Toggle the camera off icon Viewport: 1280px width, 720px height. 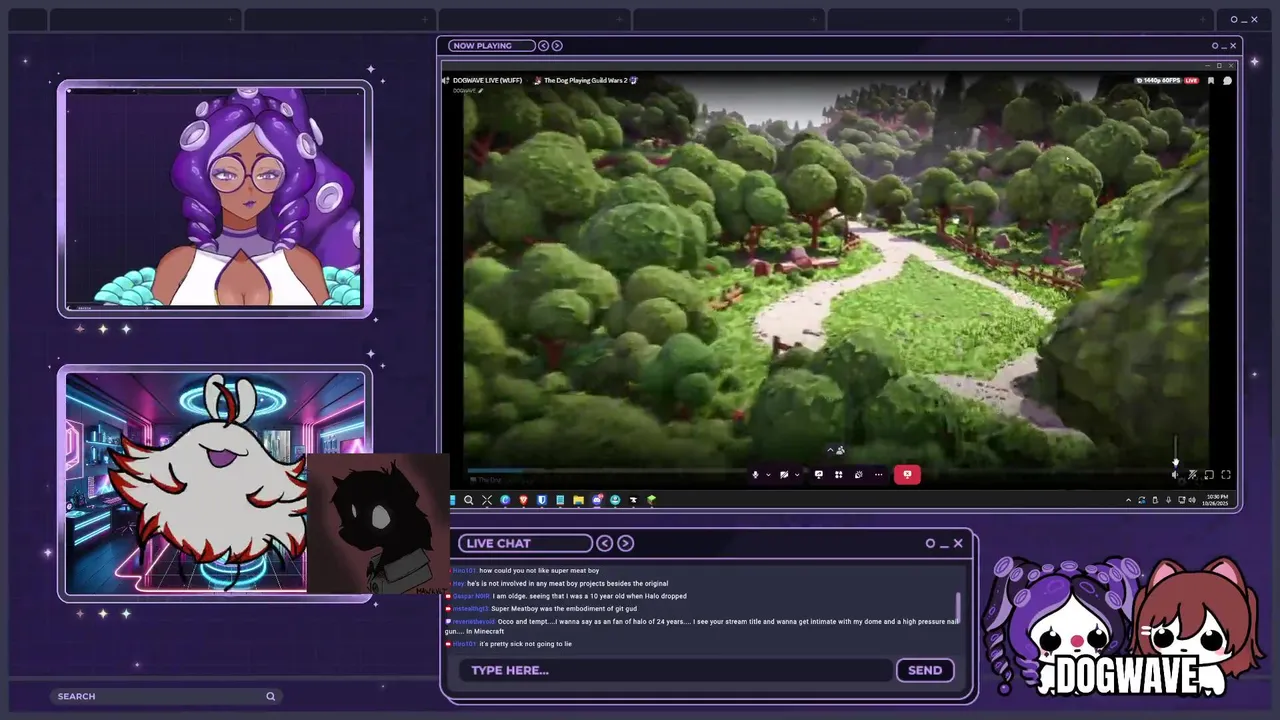click(784, 474)
